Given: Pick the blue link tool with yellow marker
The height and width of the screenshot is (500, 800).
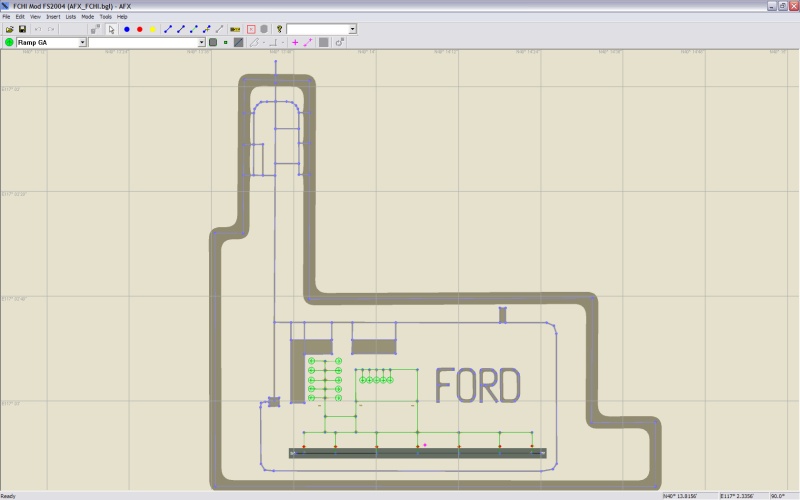Looking at the screenshot, I should [x=207, y=29].
